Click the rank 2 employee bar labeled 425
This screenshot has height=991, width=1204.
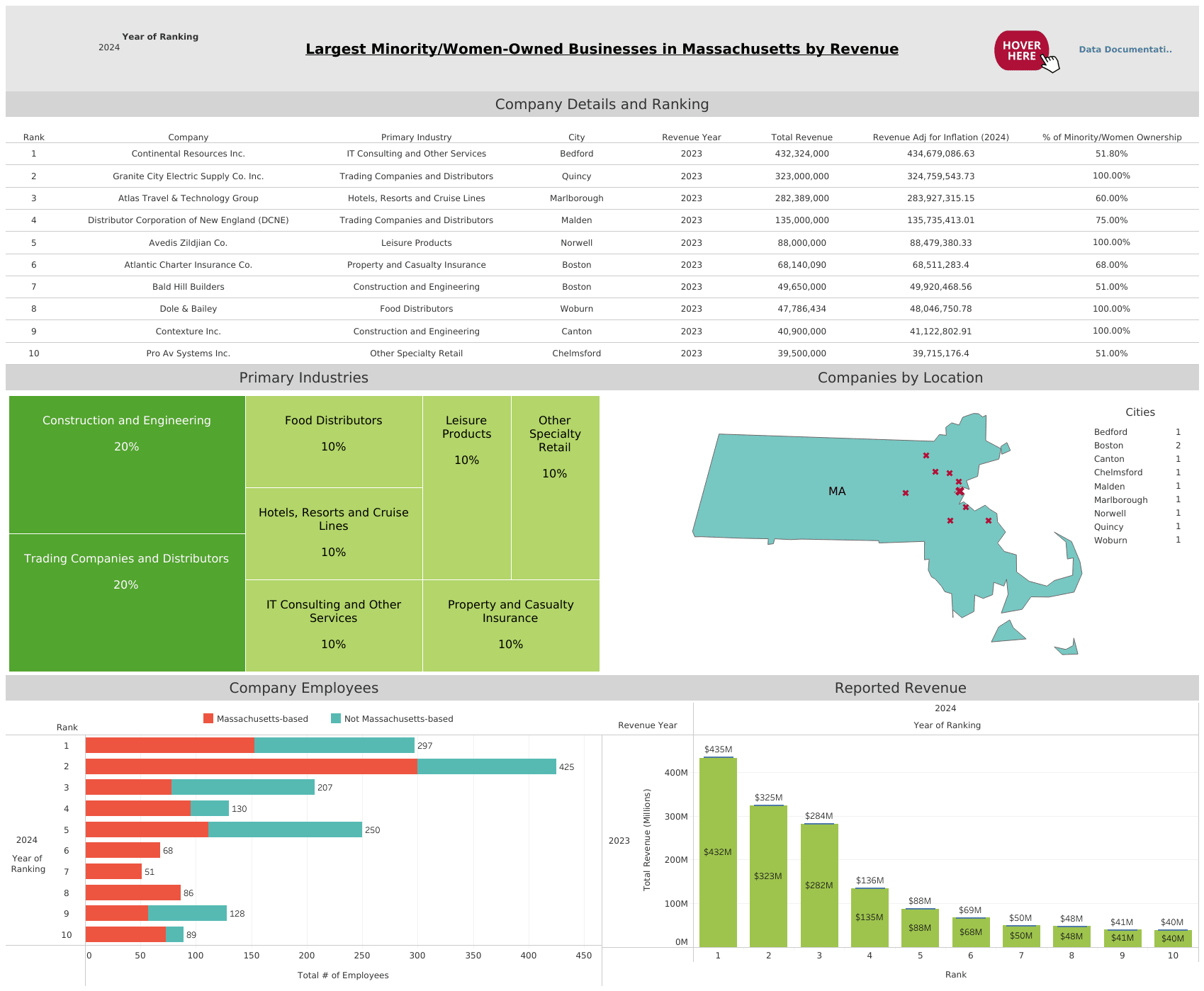(x=321, y=766)
